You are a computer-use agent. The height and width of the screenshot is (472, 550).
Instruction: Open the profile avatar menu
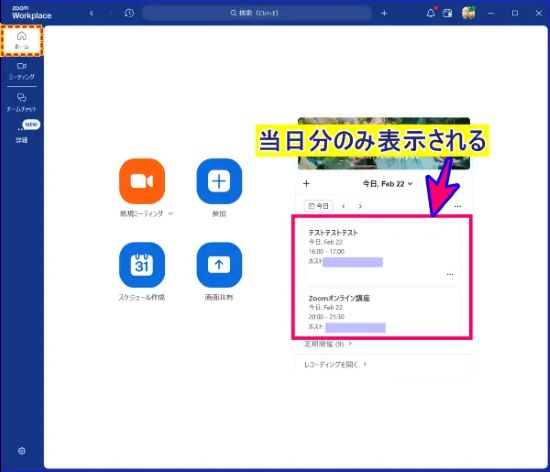[469, 13]
